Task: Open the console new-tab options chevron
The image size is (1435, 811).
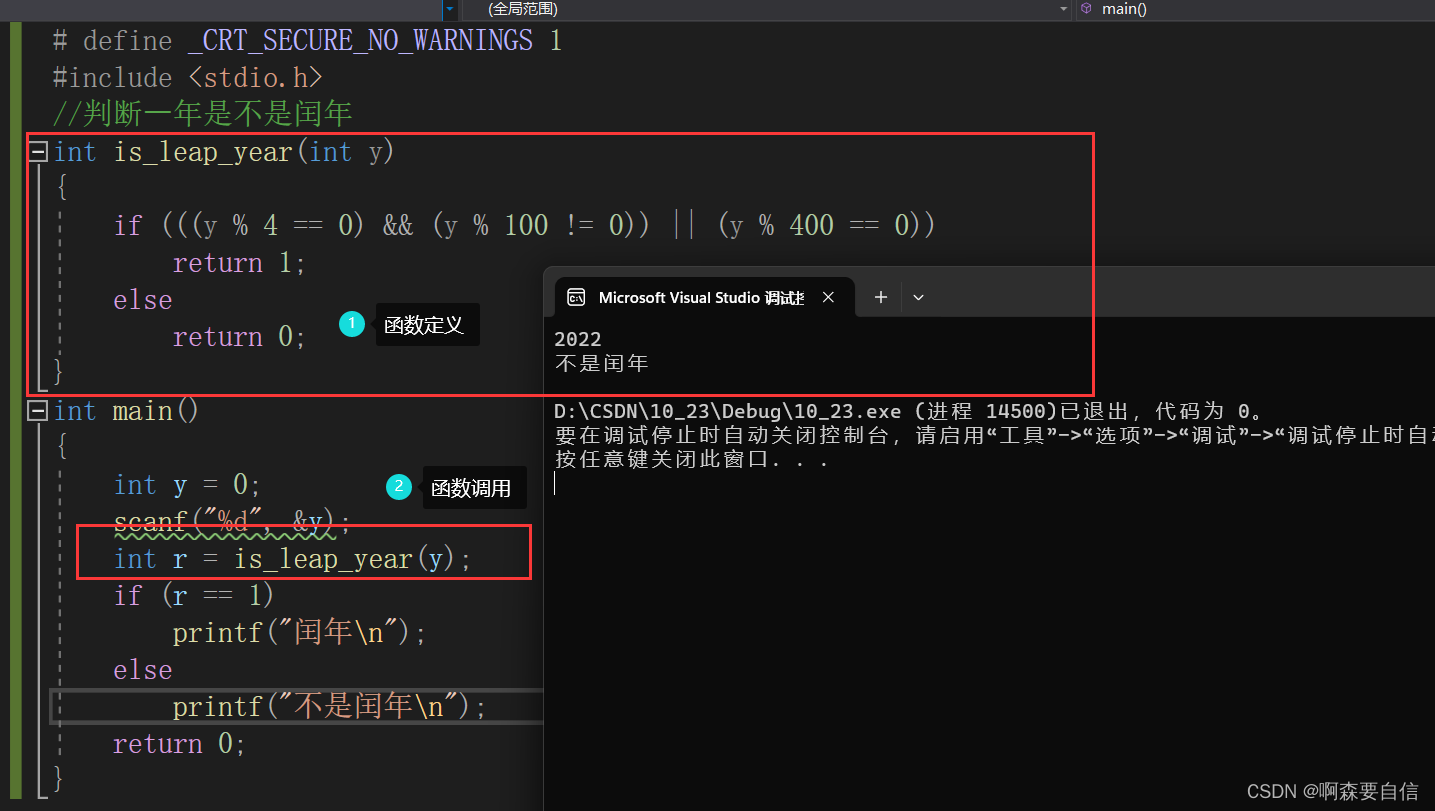Action: pos(918,297)
